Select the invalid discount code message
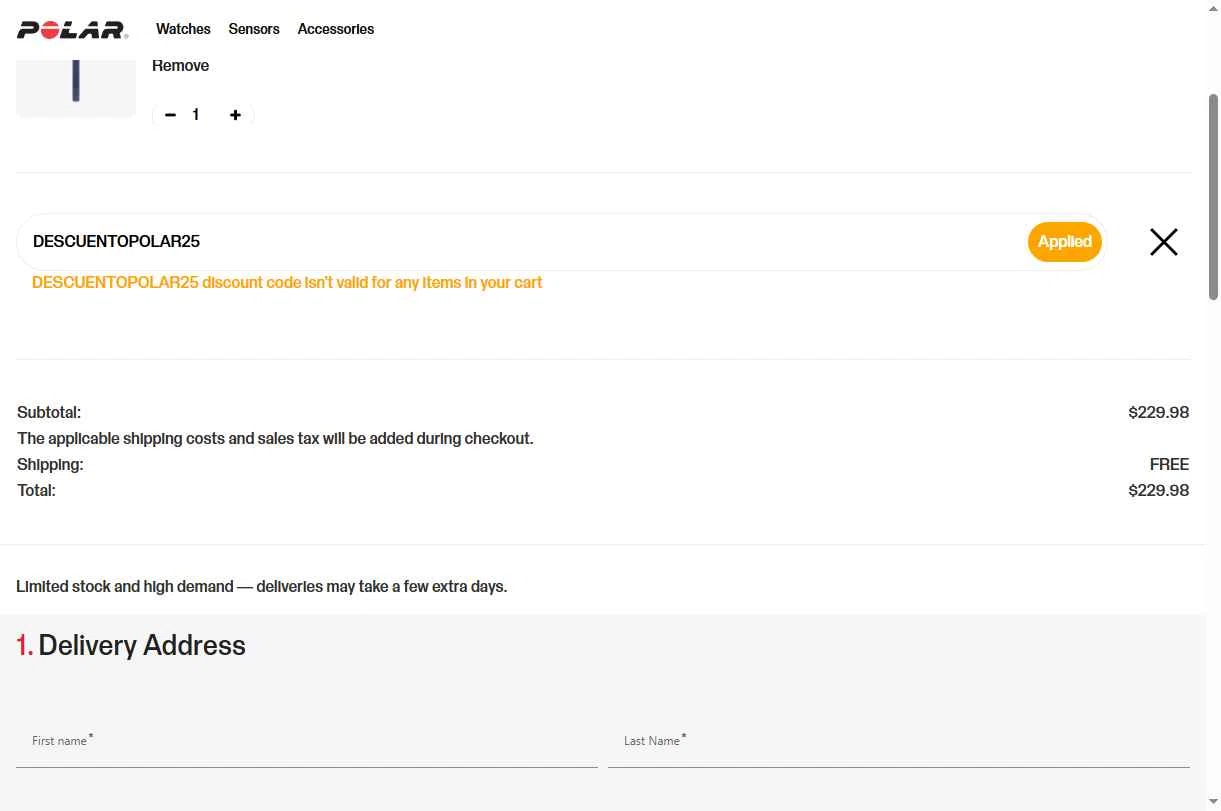The height and width of the screenshot is (811, 1221). click(287, 283)
